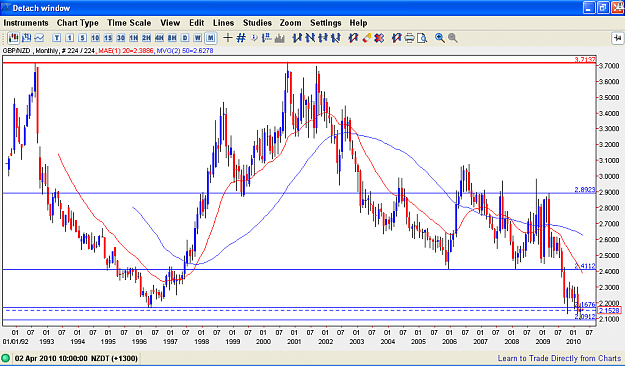Screen dimensions: 625x366
Task: Click the 2.4112 horizontal line label
Action: tap(585, 266)
